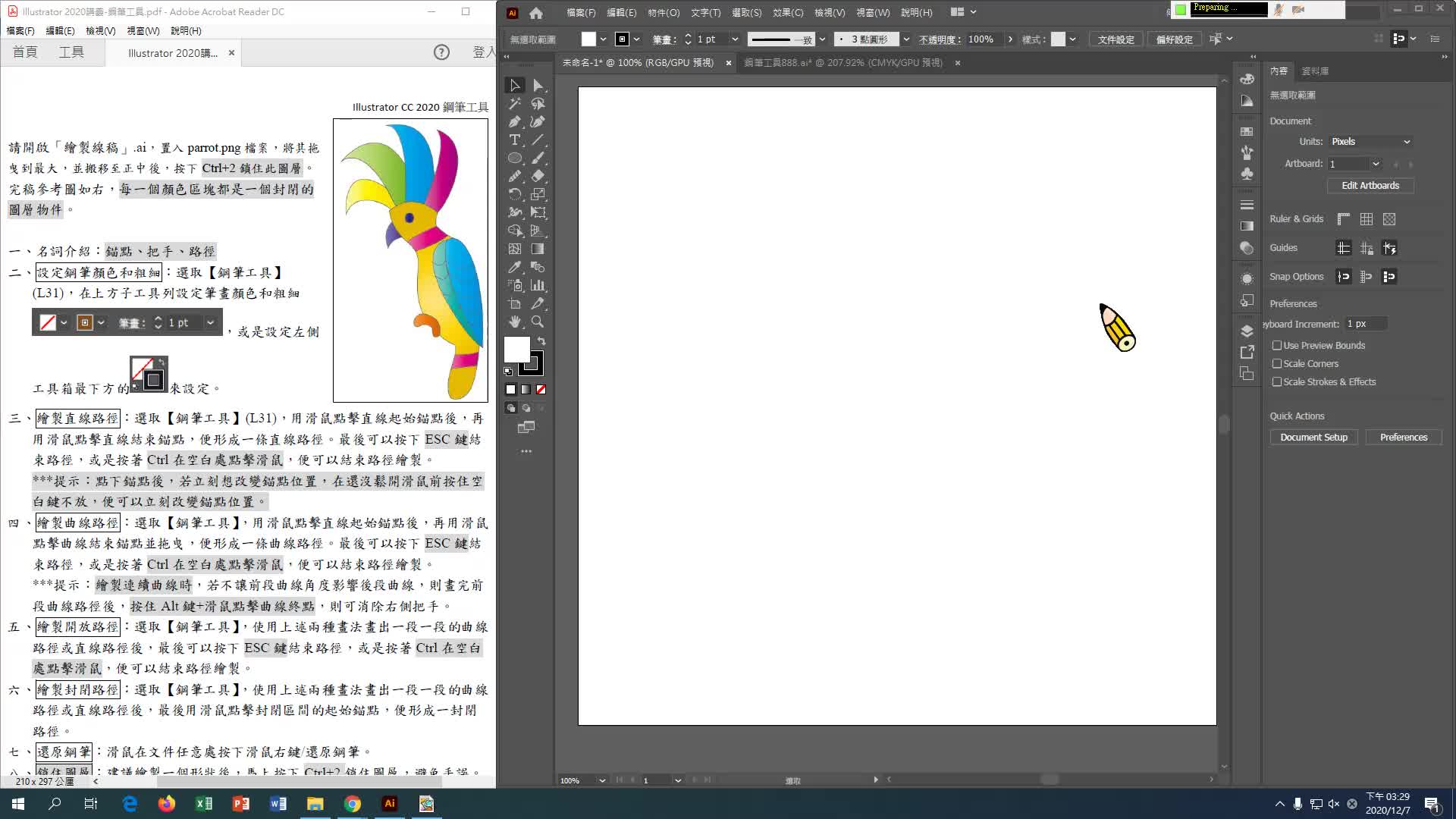Toggle rulers in Ruler & Grids
This screenshot has width=1456, height=819.
[1344, 219]
